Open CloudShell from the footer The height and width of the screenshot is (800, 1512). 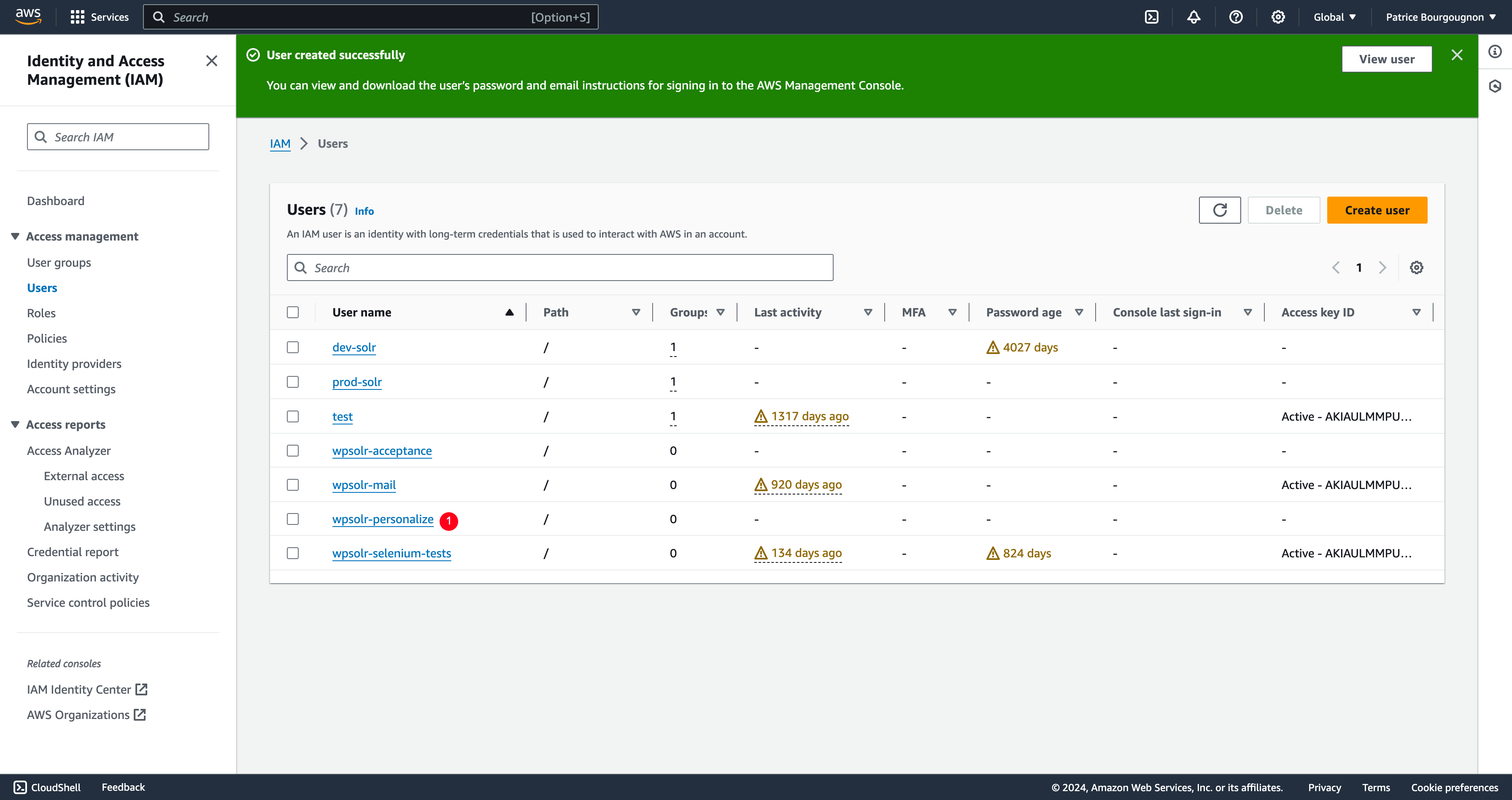point(47,787)
